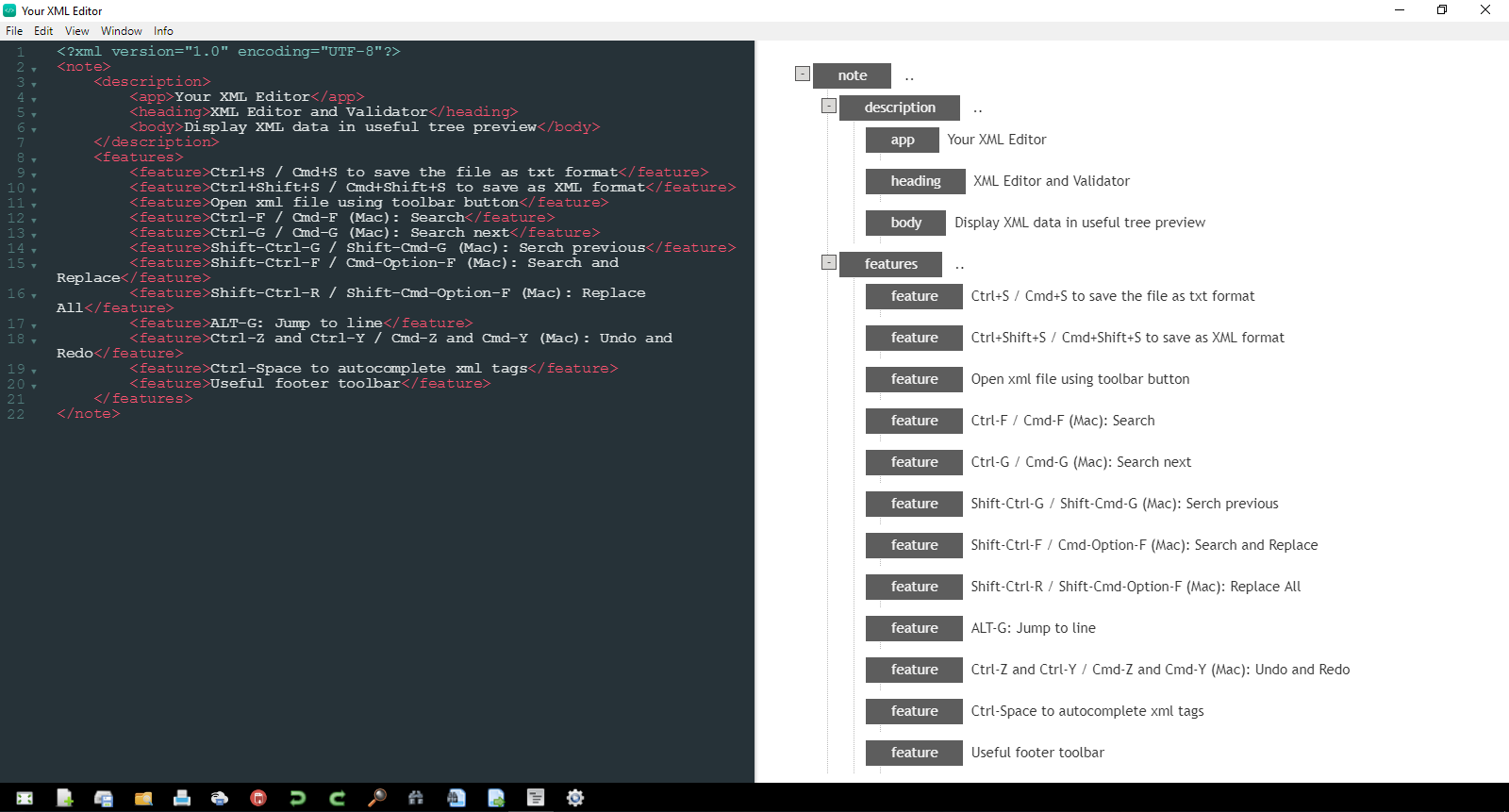Image resolution: width=1509 pixels, height=812 pixels.
Task: Collapse the note node in tree preview
Action: pos(803,74)
